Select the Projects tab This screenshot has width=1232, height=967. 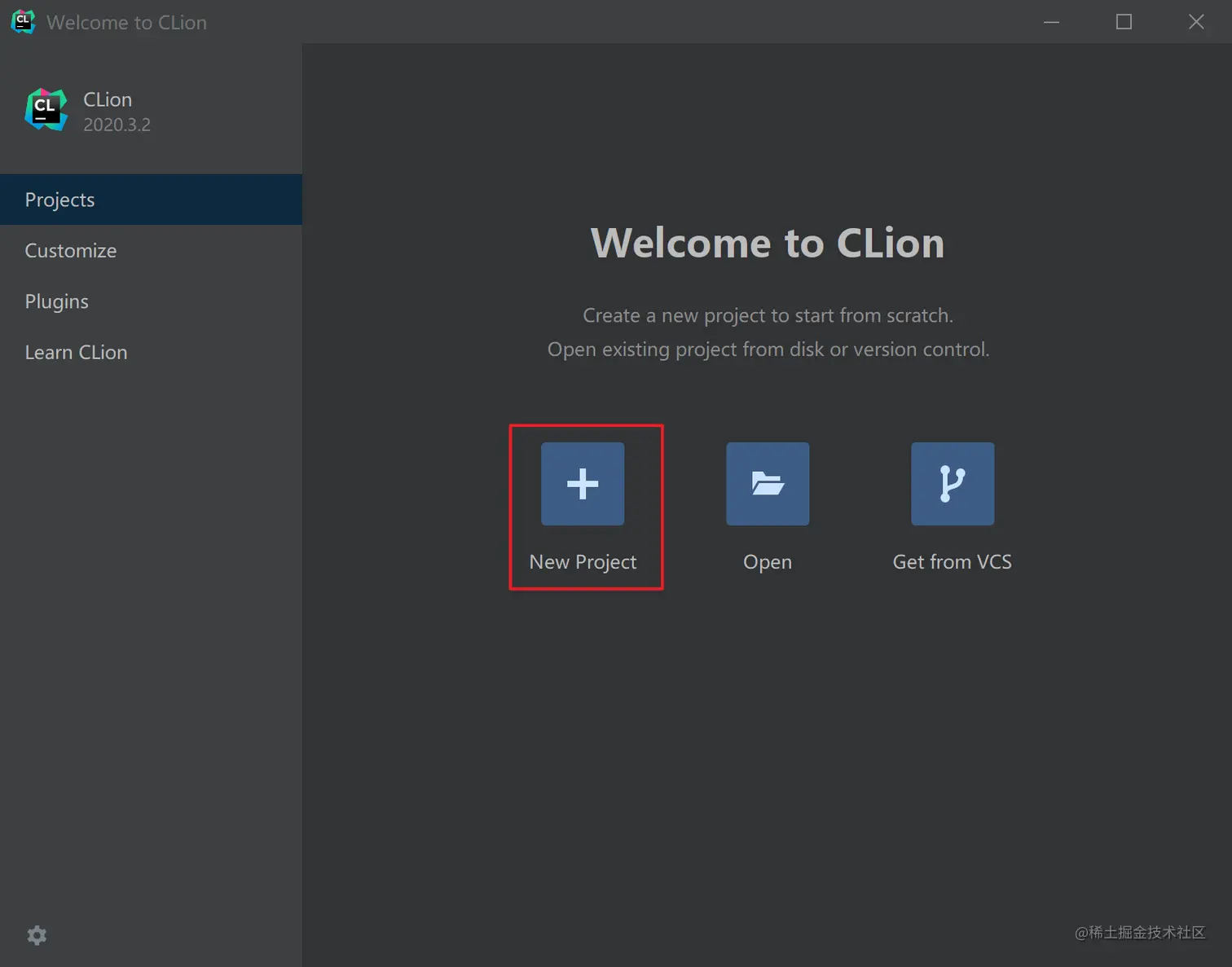(x=151, y=200)
